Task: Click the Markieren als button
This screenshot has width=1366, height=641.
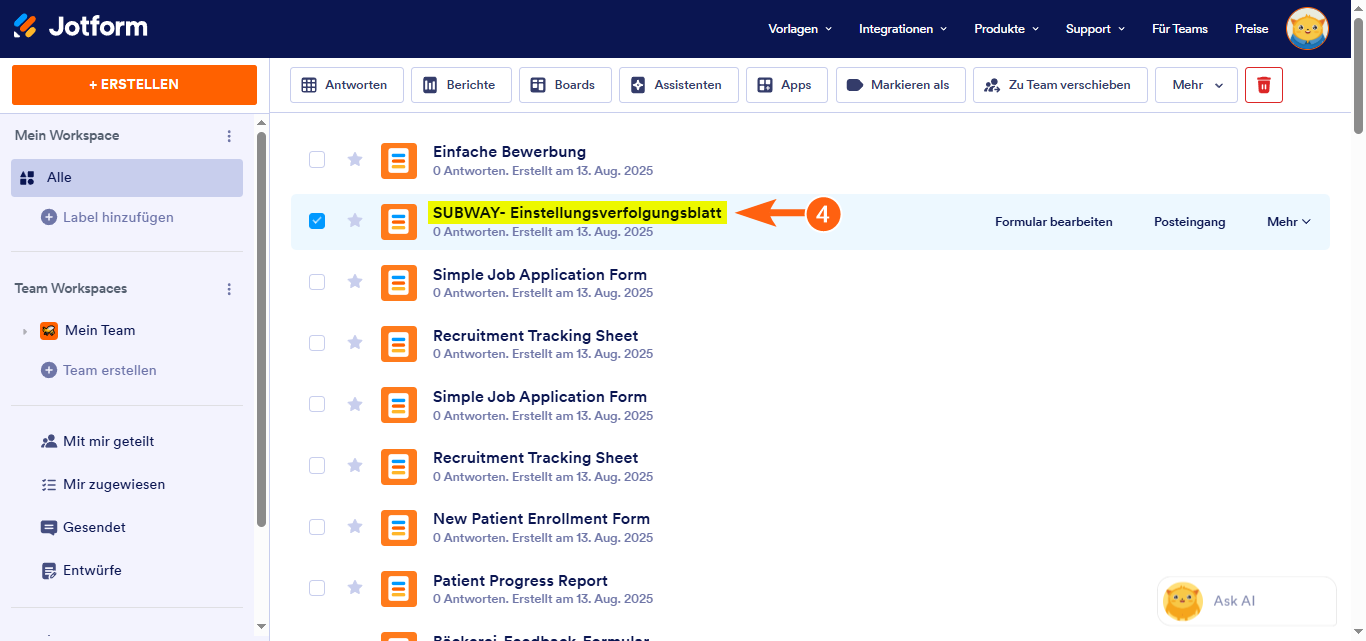Action: coord(900,85)
